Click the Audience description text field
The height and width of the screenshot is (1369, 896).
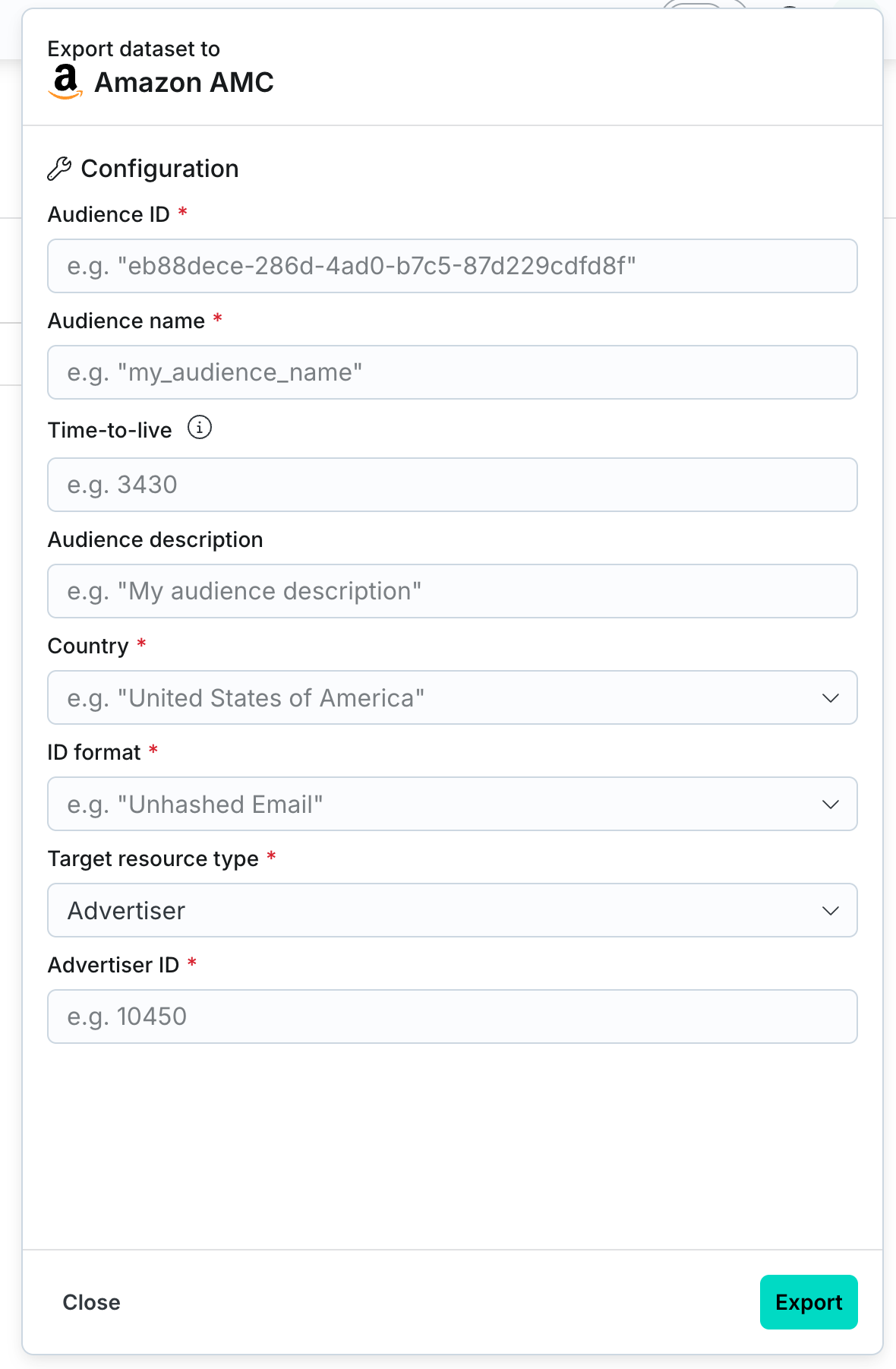click(452, 591)
